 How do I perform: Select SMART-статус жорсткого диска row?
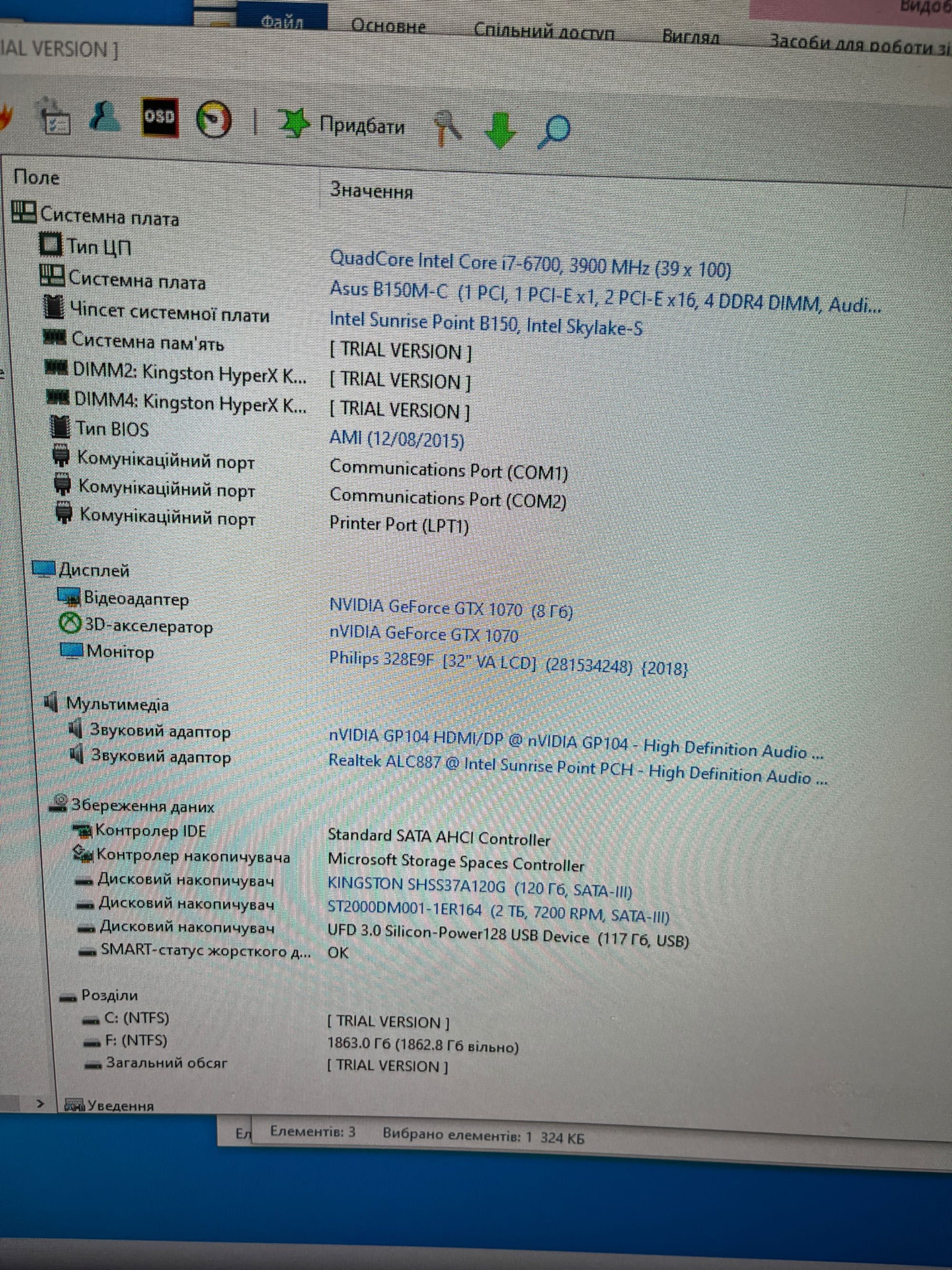click(x=195, y=951)
